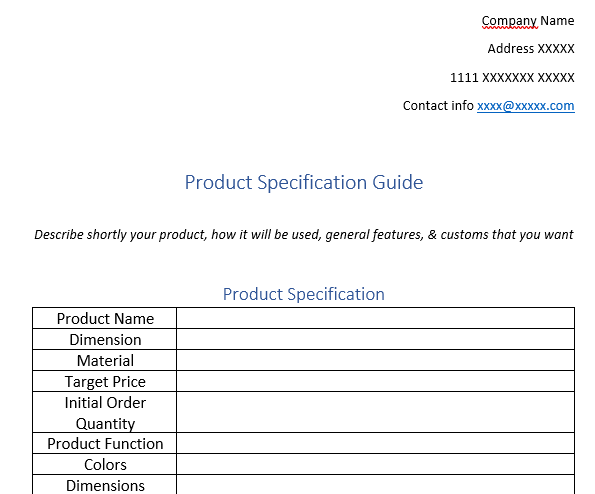Viewport: 595px width, 494px height.
Task: Click the Address XXXXX line
Action: click(x=531, y=49)
